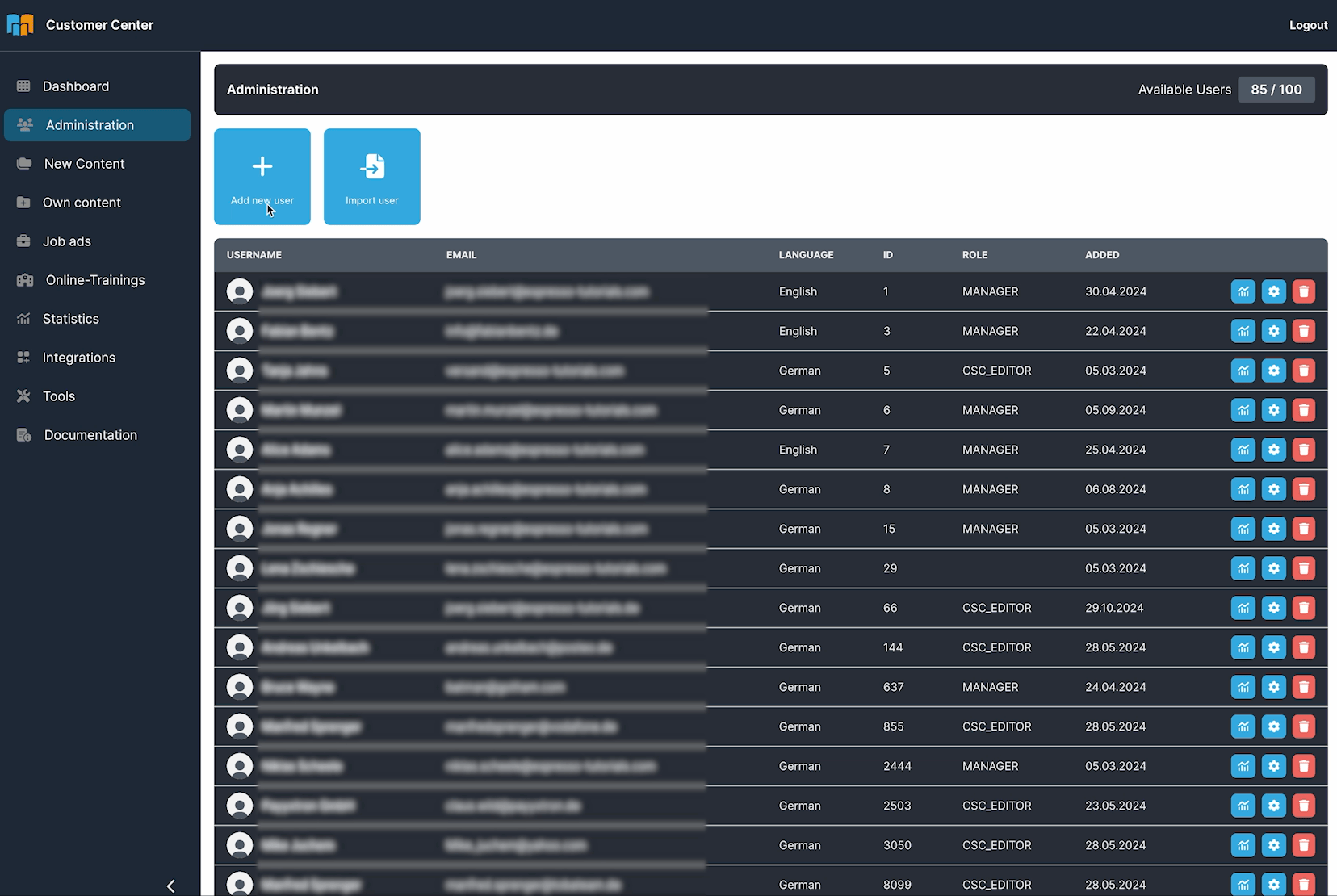Click the Customer Center logo

coord(20,25)
